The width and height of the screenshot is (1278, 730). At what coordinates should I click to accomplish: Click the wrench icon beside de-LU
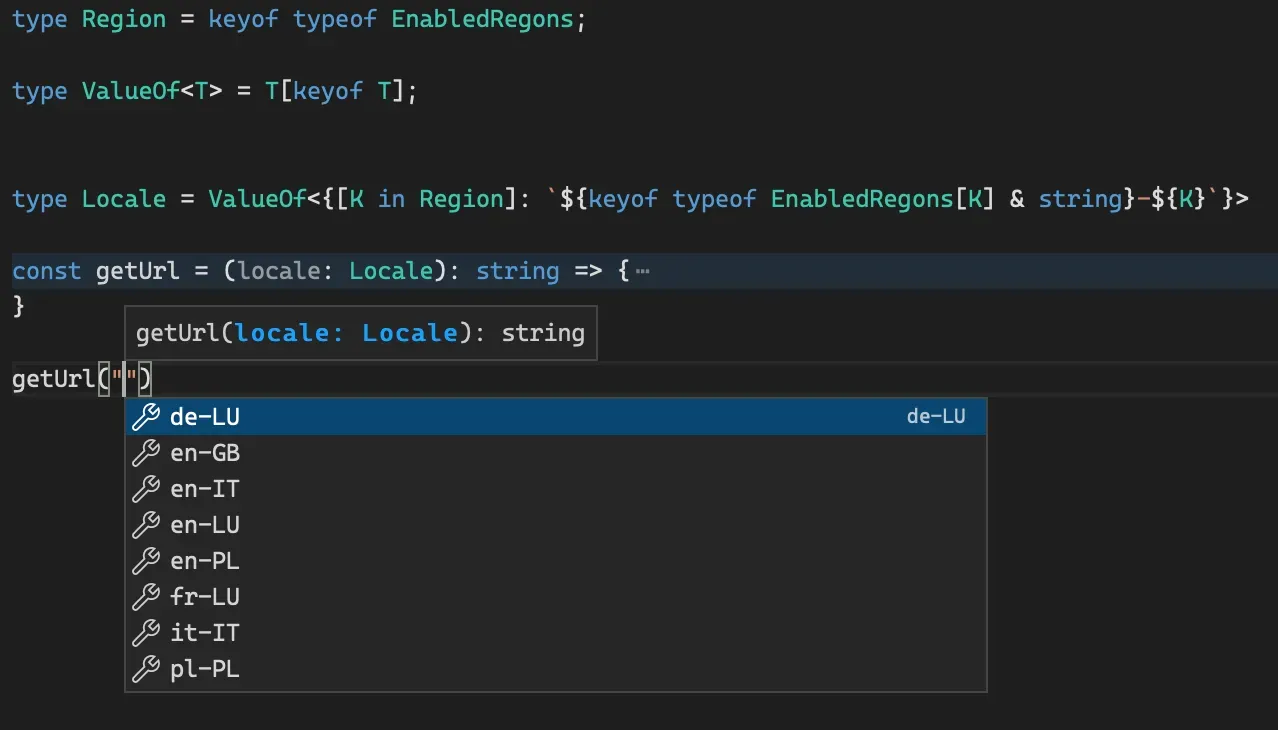click(146, 417)
